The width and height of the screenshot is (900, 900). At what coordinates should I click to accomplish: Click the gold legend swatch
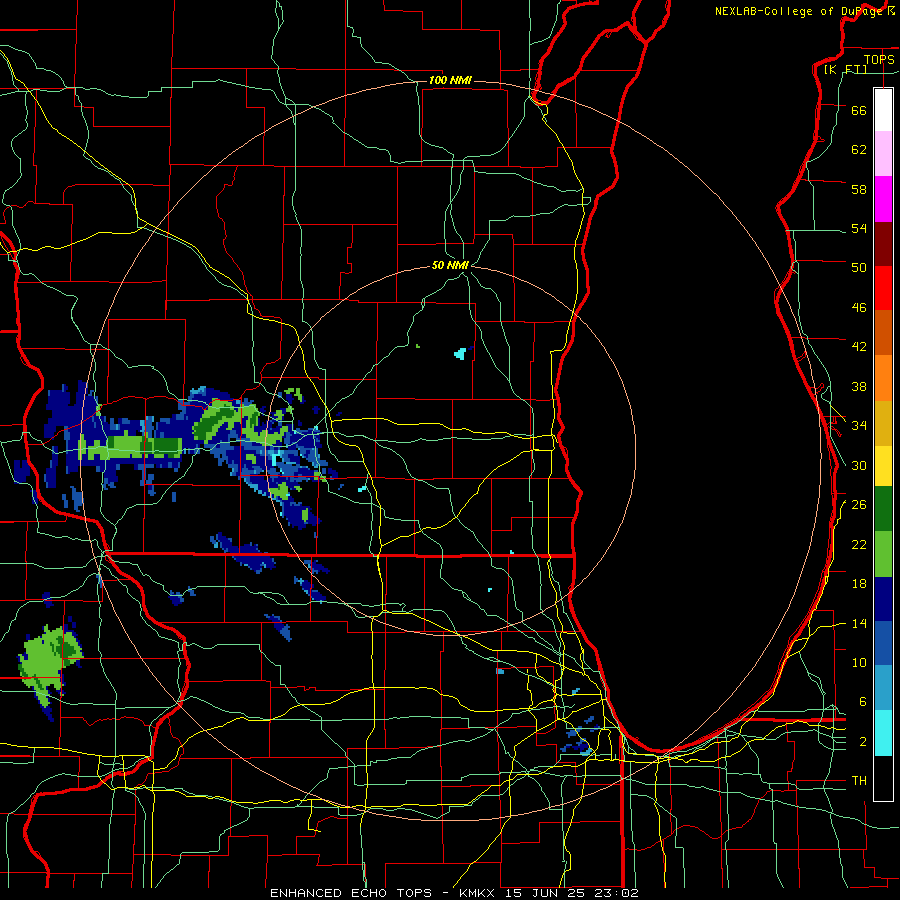[x=883, y=423]
